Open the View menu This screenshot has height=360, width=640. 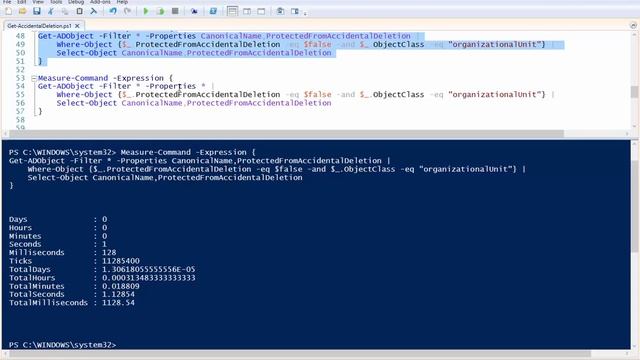coord(38,2)
